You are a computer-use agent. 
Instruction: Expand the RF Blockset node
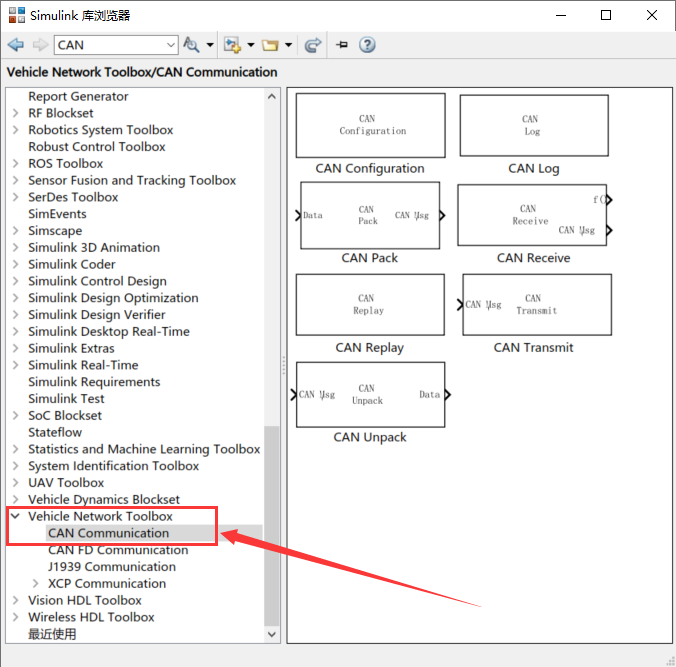pyautogui.click(x=16, y=113)
